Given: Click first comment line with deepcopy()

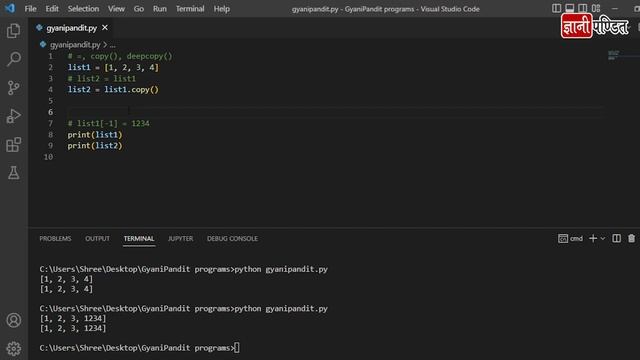Looking at the screenshot, I should 120,56.
